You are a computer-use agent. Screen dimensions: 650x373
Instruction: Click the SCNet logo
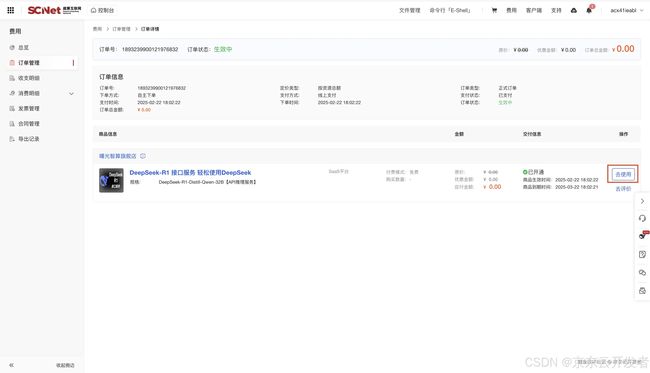(54, 10)
